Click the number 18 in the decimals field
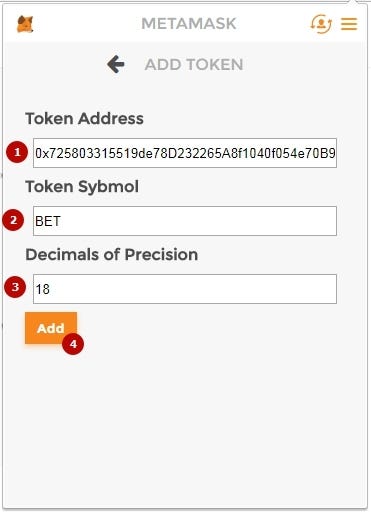Screen dimensions: 371x512 coord(43,289)
